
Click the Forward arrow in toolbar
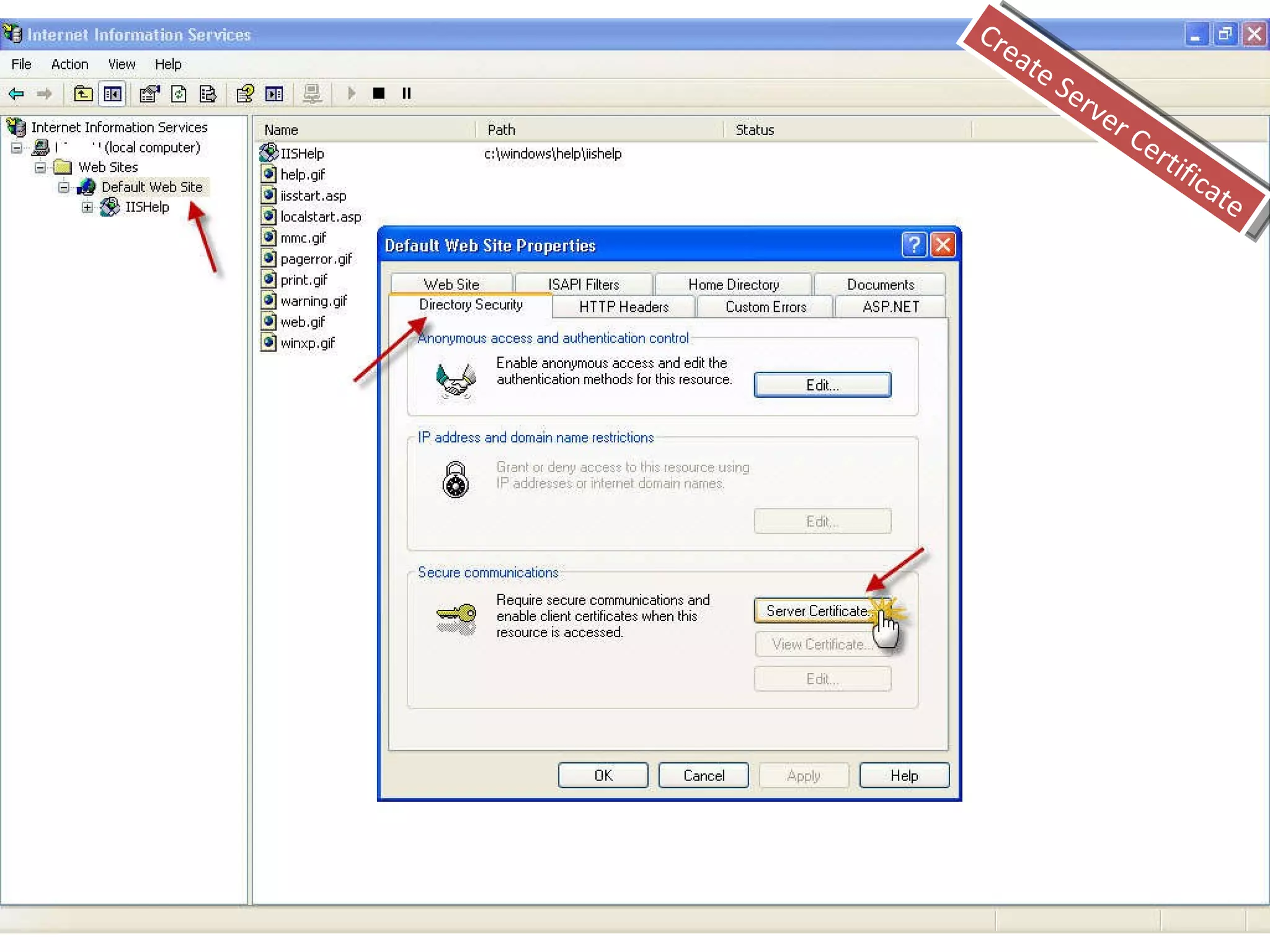click(44, 94)
